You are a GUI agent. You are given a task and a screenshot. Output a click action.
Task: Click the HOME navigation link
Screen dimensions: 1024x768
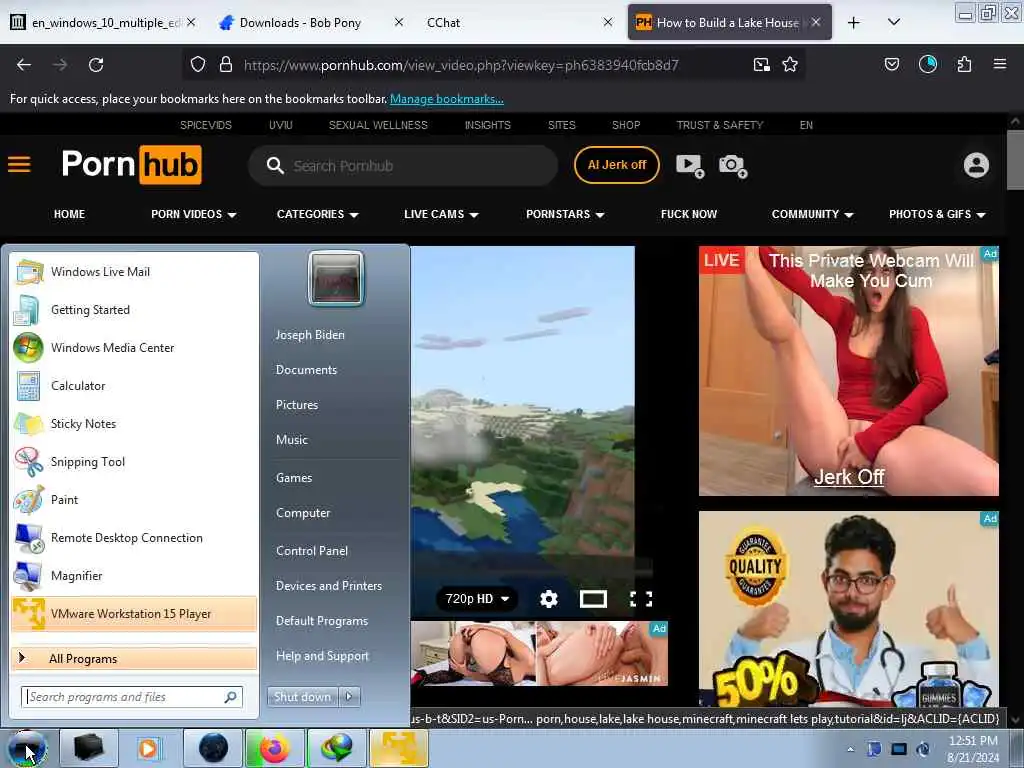(69, 214)
